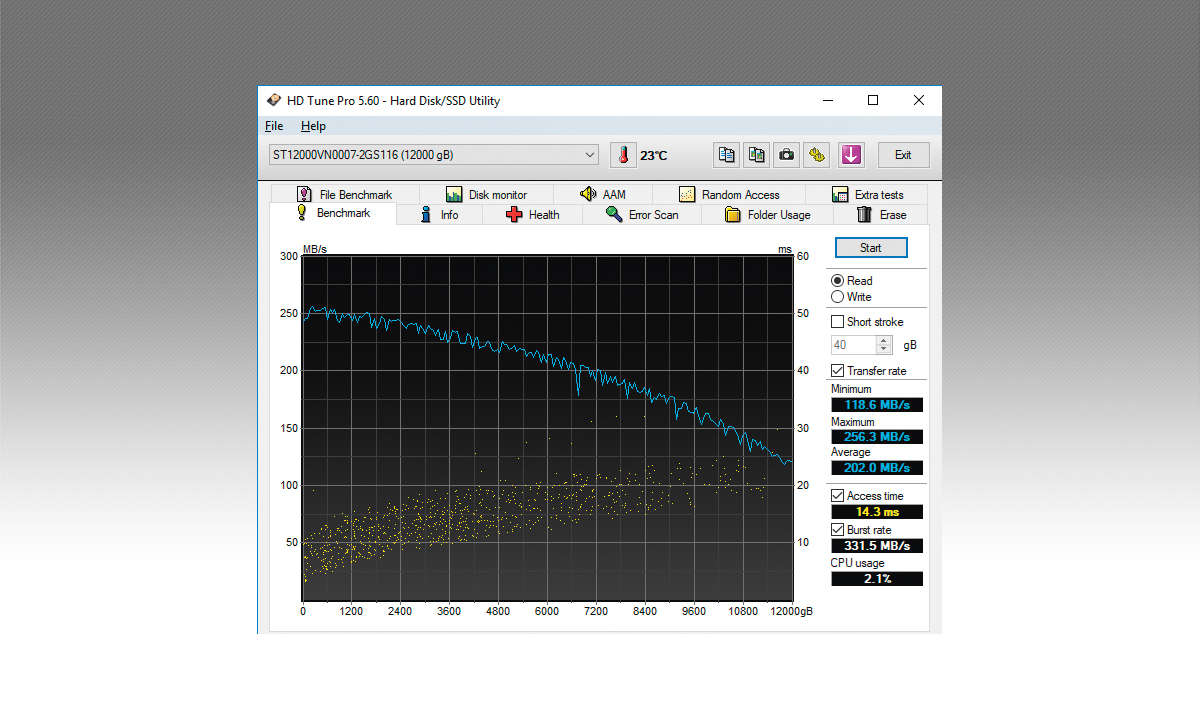Click the average 202.0 MB/s value
The image size is (1200, 720).
coord(877,468)
